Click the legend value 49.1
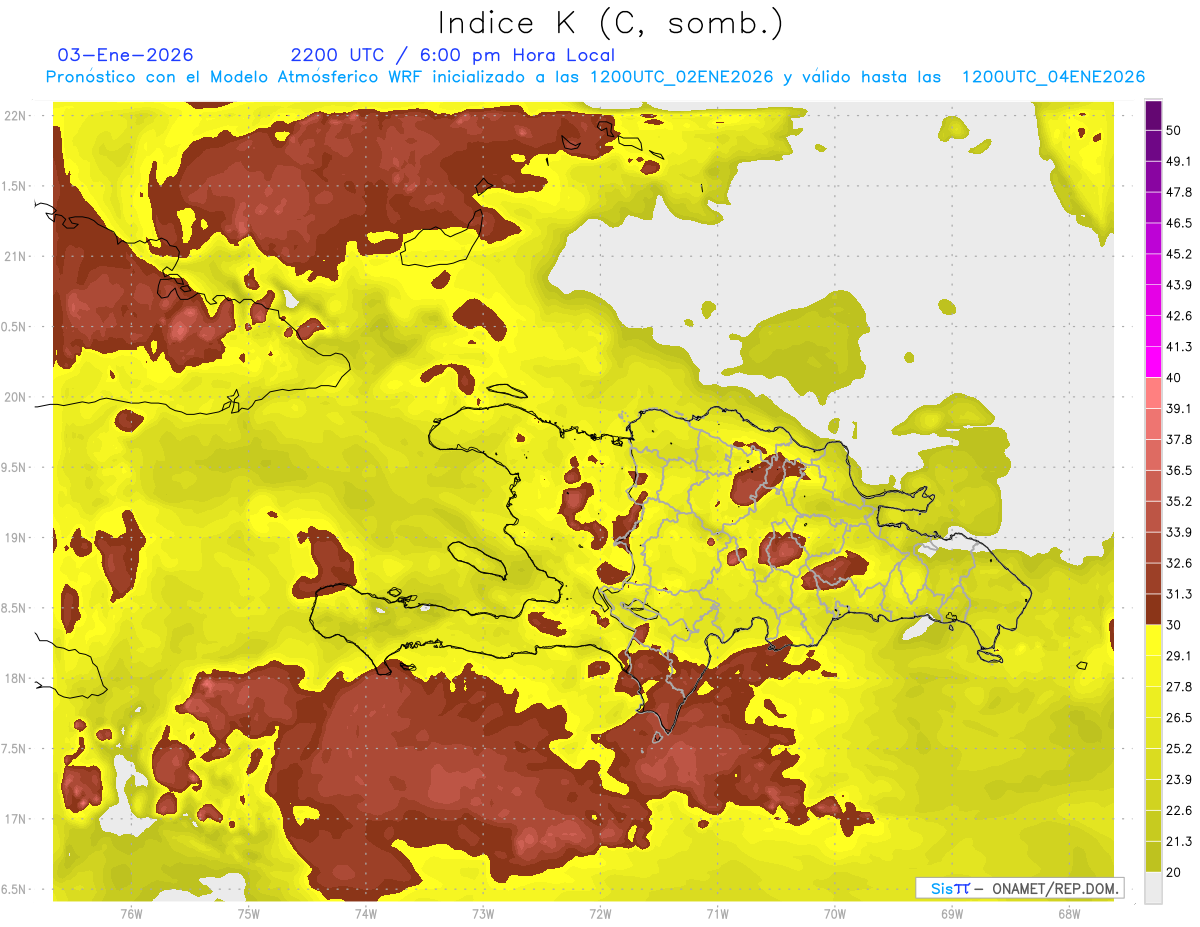Viewport: 1200px width, 927px height. tap(1179, 161)
